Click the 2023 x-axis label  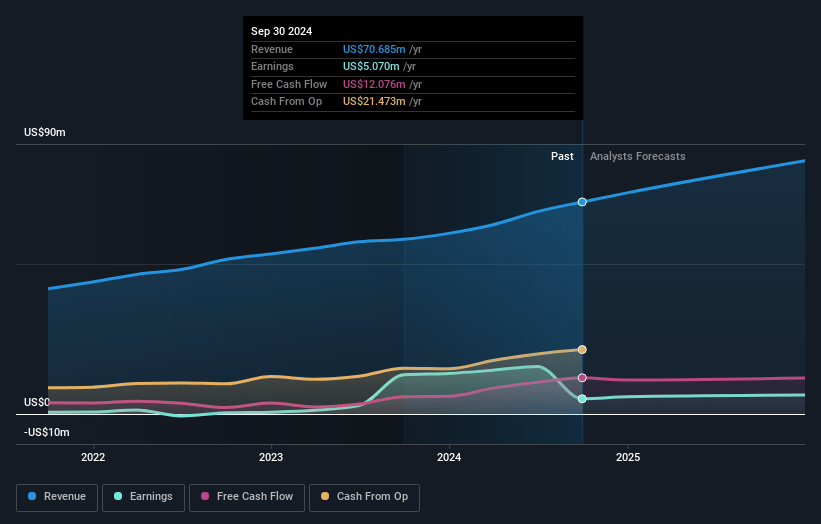click(x=271, y=457)
